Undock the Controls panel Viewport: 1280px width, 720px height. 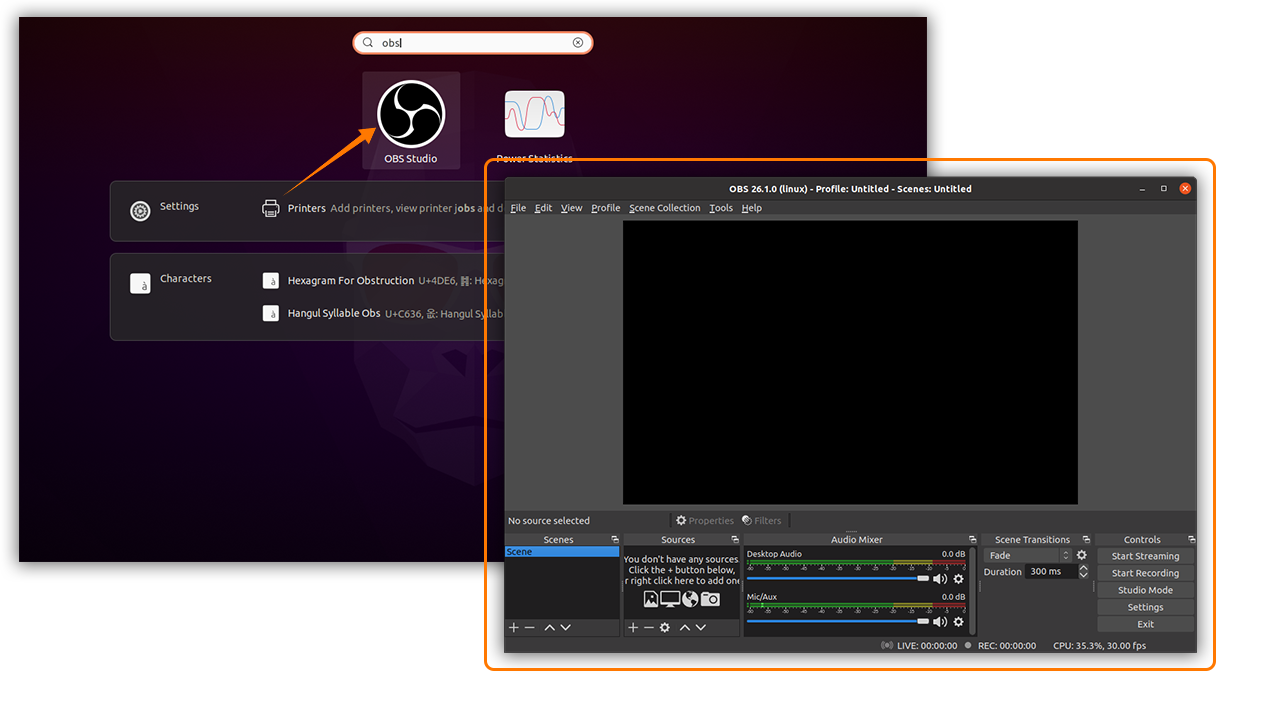click(1191, 539)
